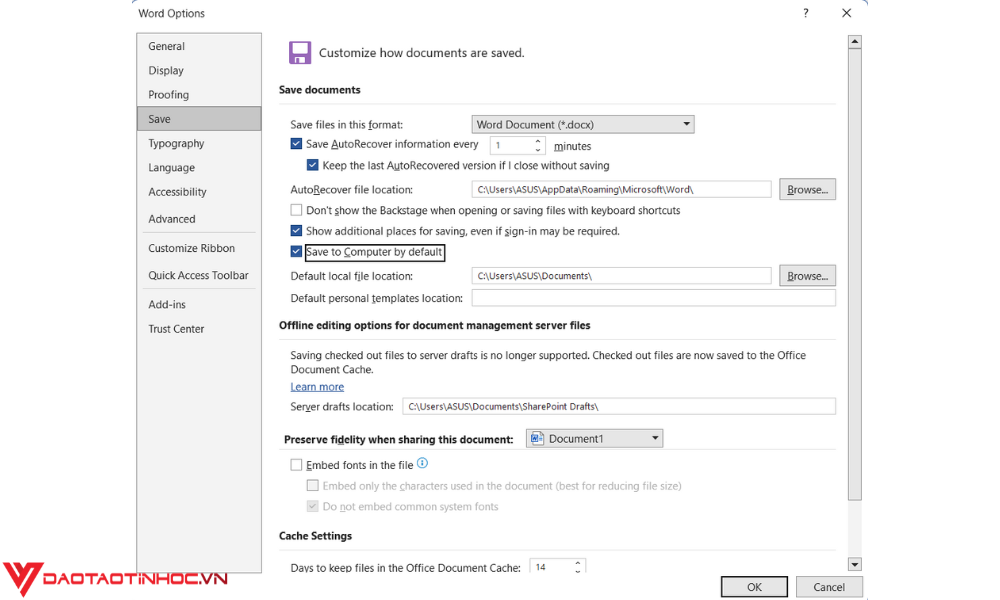Click Browse next to AutoRecover file location
The height and width of the screenshot is (600, 1000).
click(806, 189)
